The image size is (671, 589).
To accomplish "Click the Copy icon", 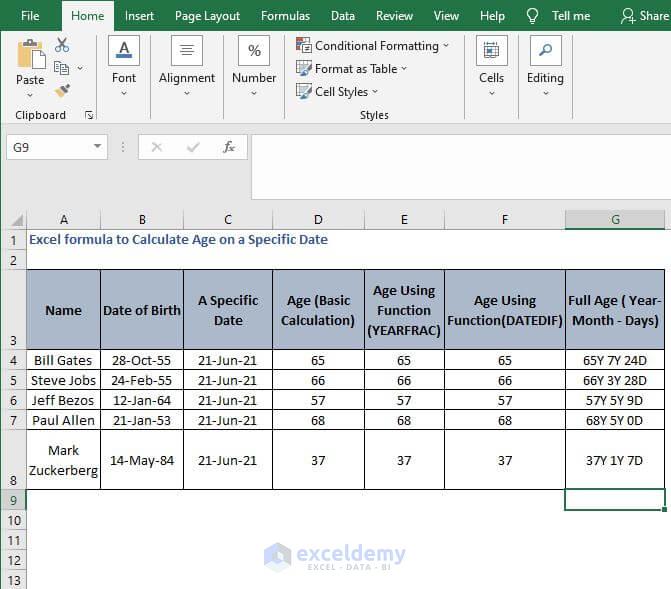I will click(x=62, y=68).
